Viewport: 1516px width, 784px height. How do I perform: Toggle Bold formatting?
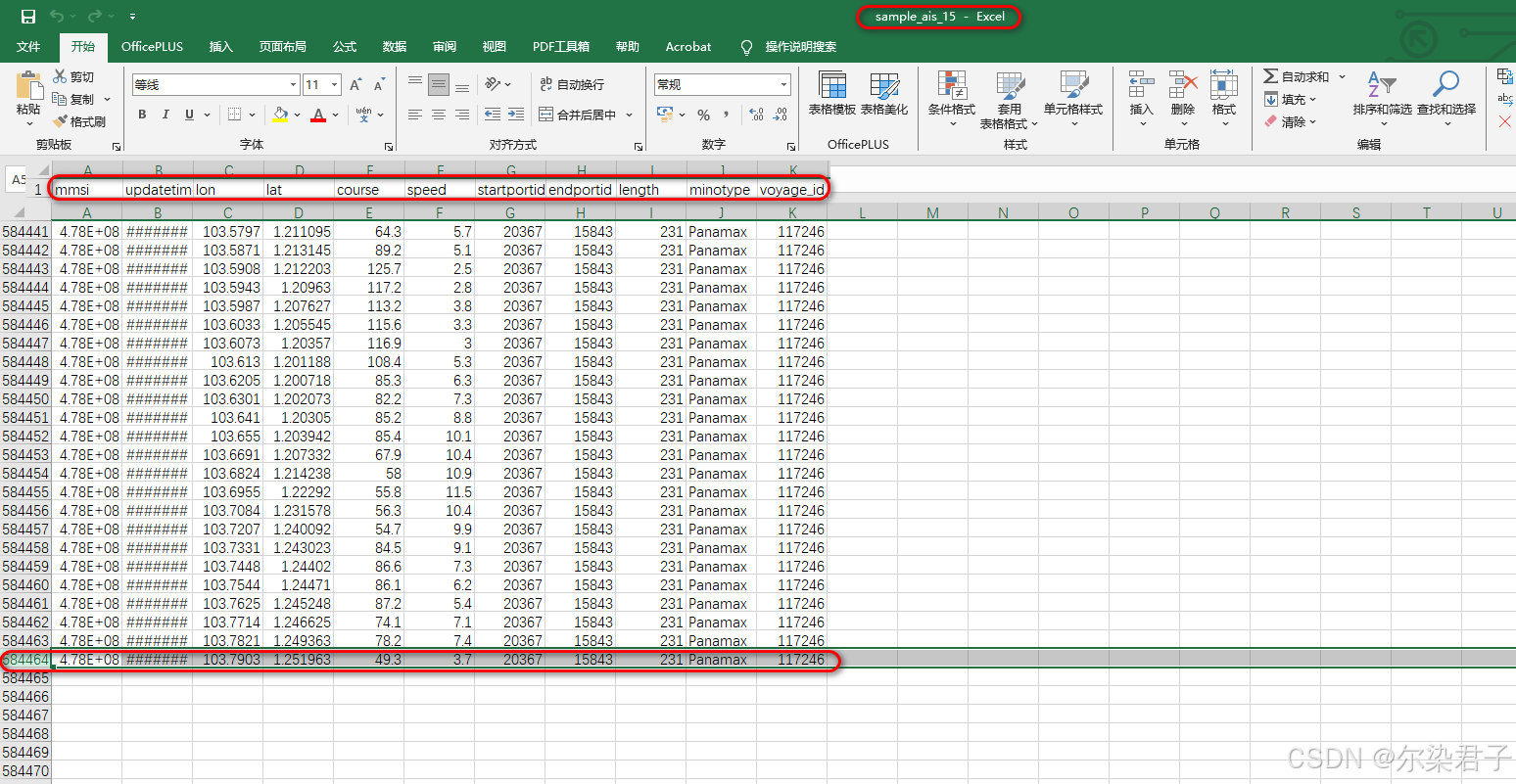[x=142, y=115]
